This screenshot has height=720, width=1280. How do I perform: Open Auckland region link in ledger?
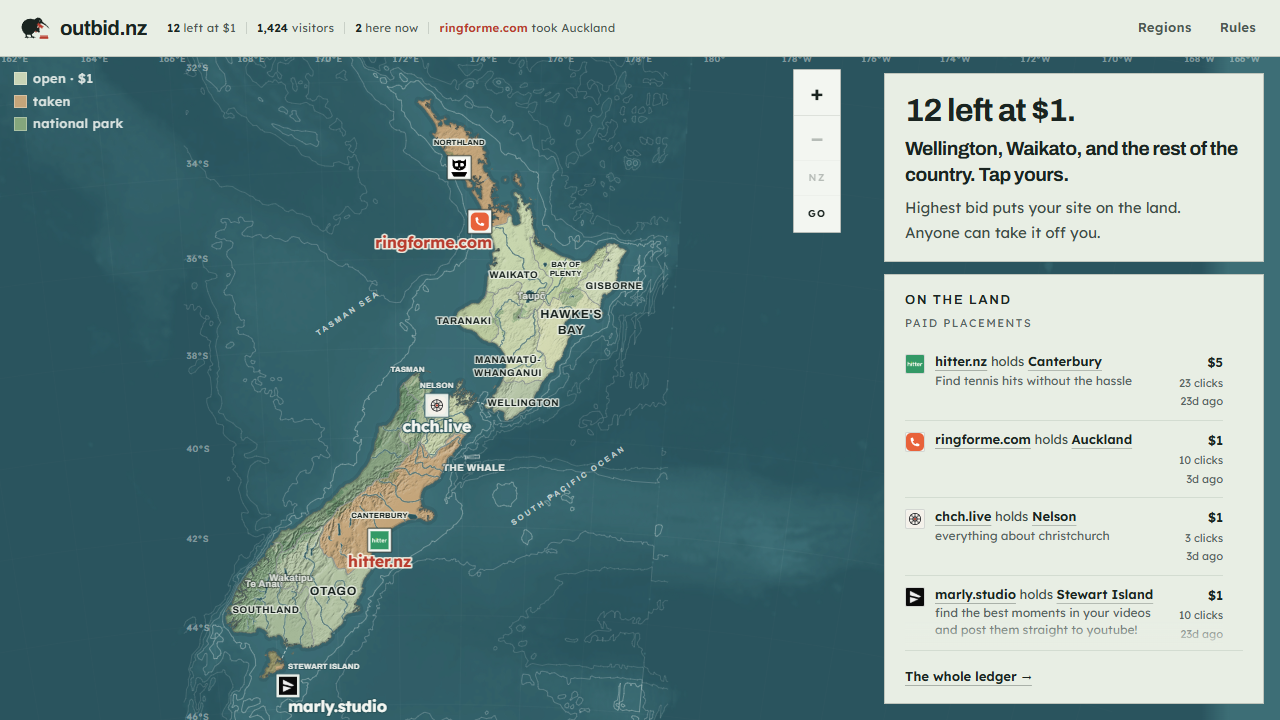(1102, 439)
